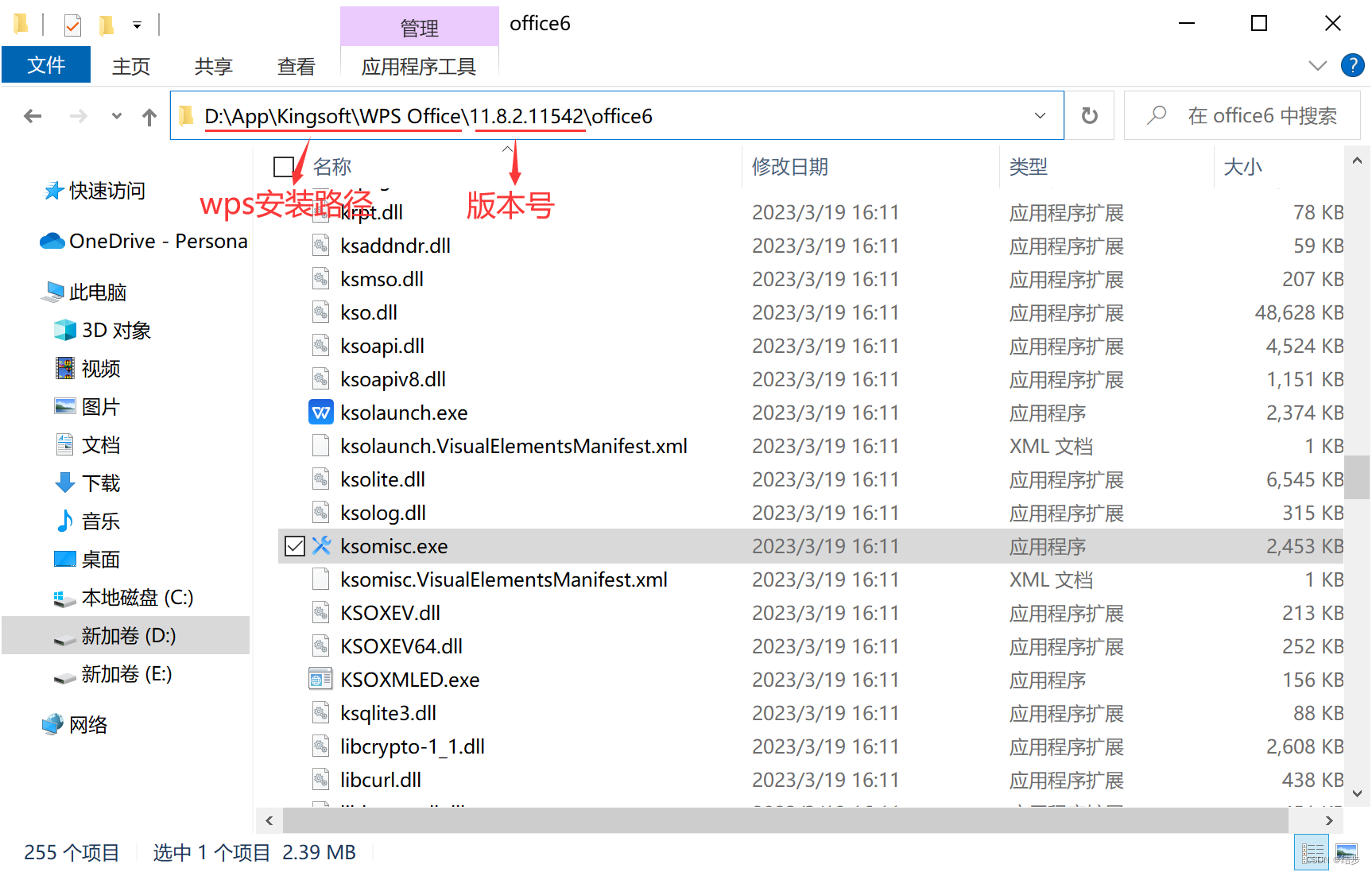Switch to large thumbnails view icon
Viewport: 1372px width, 872px height.
pos(1347,853)
